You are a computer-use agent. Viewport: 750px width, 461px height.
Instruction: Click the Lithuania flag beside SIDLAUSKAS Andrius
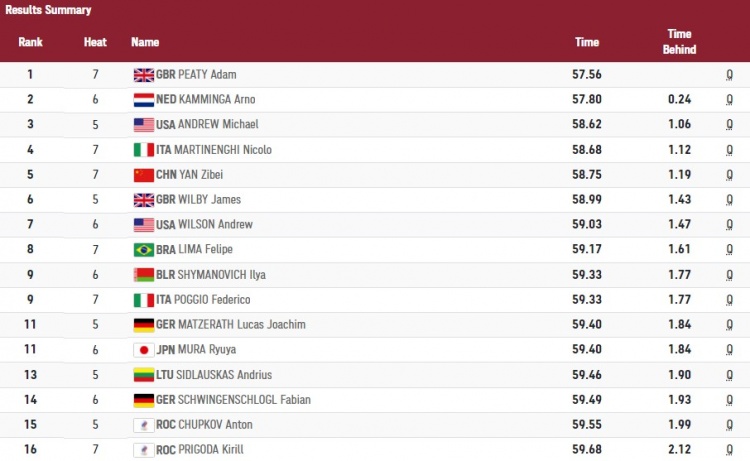click(143, 375)
